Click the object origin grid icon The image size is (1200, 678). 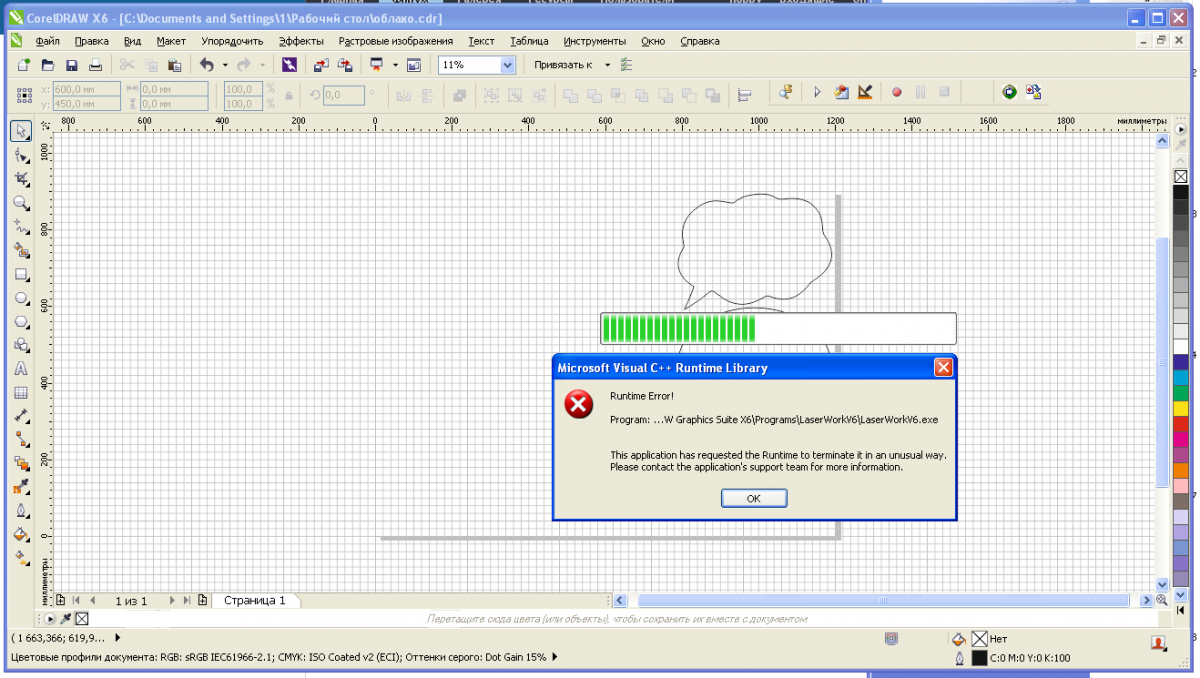25,96
